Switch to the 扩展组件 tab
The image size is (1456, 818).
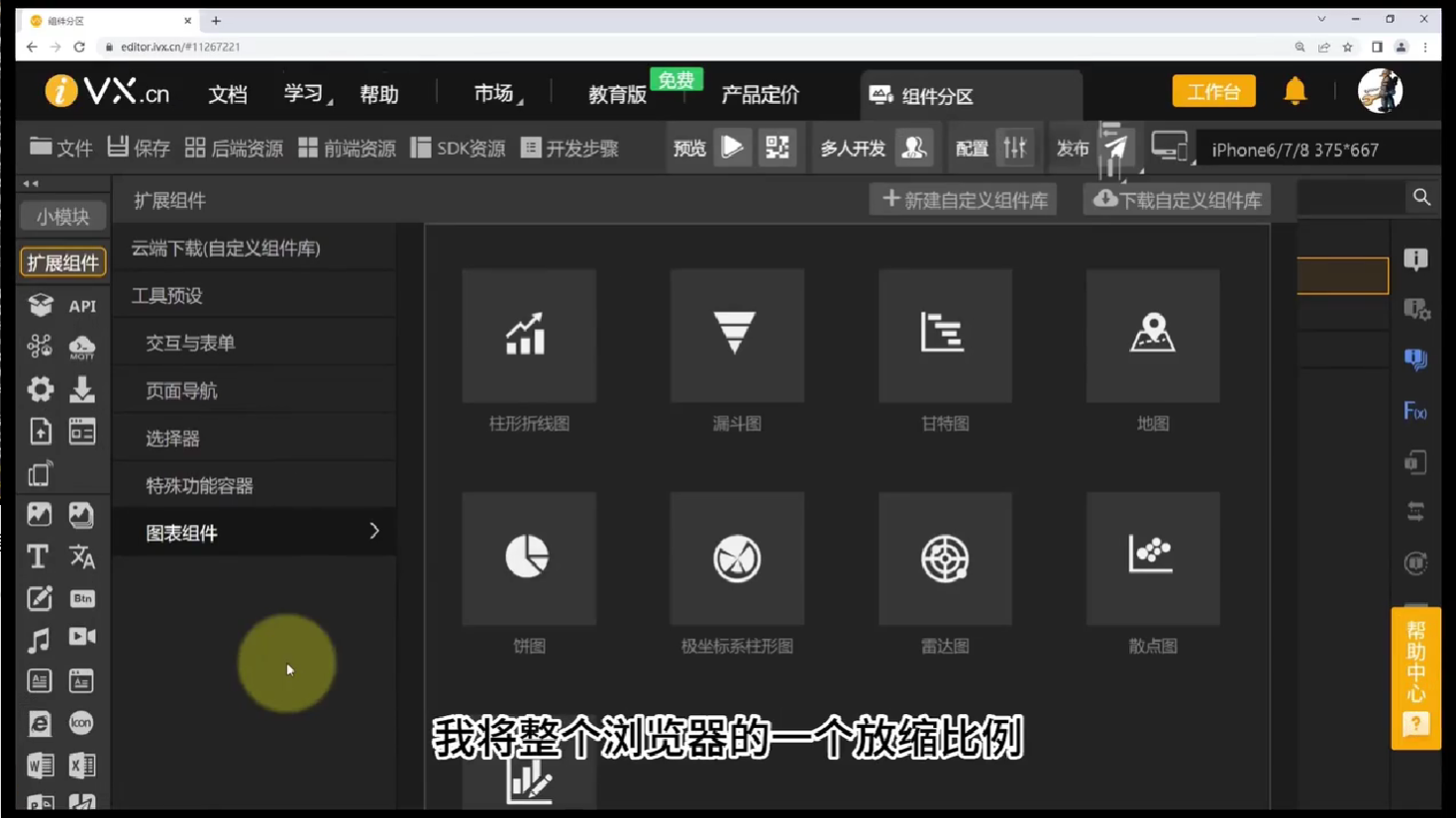tap(62, 262)
